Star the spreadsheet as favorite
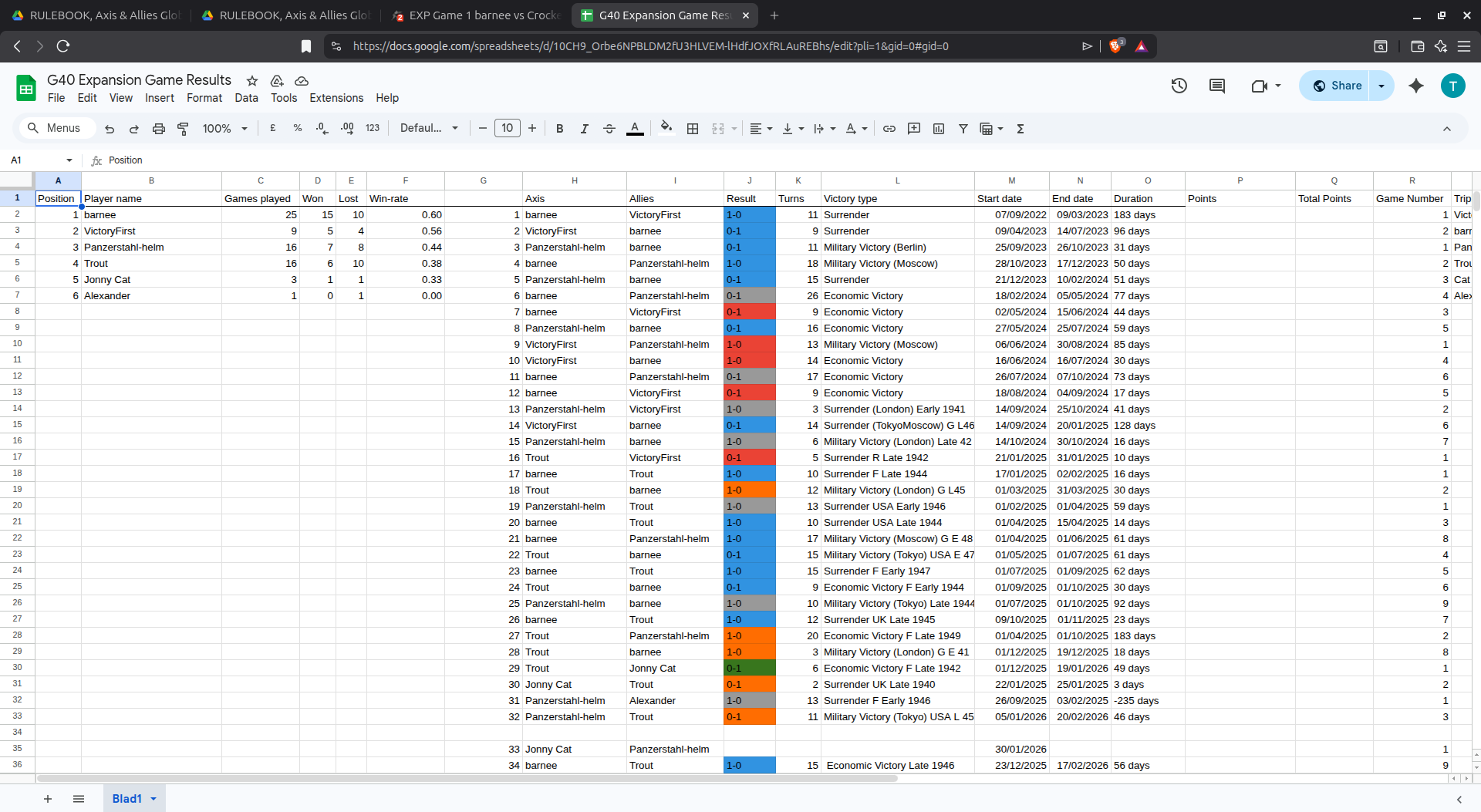 pyautogui.click(x=251, y=80)
